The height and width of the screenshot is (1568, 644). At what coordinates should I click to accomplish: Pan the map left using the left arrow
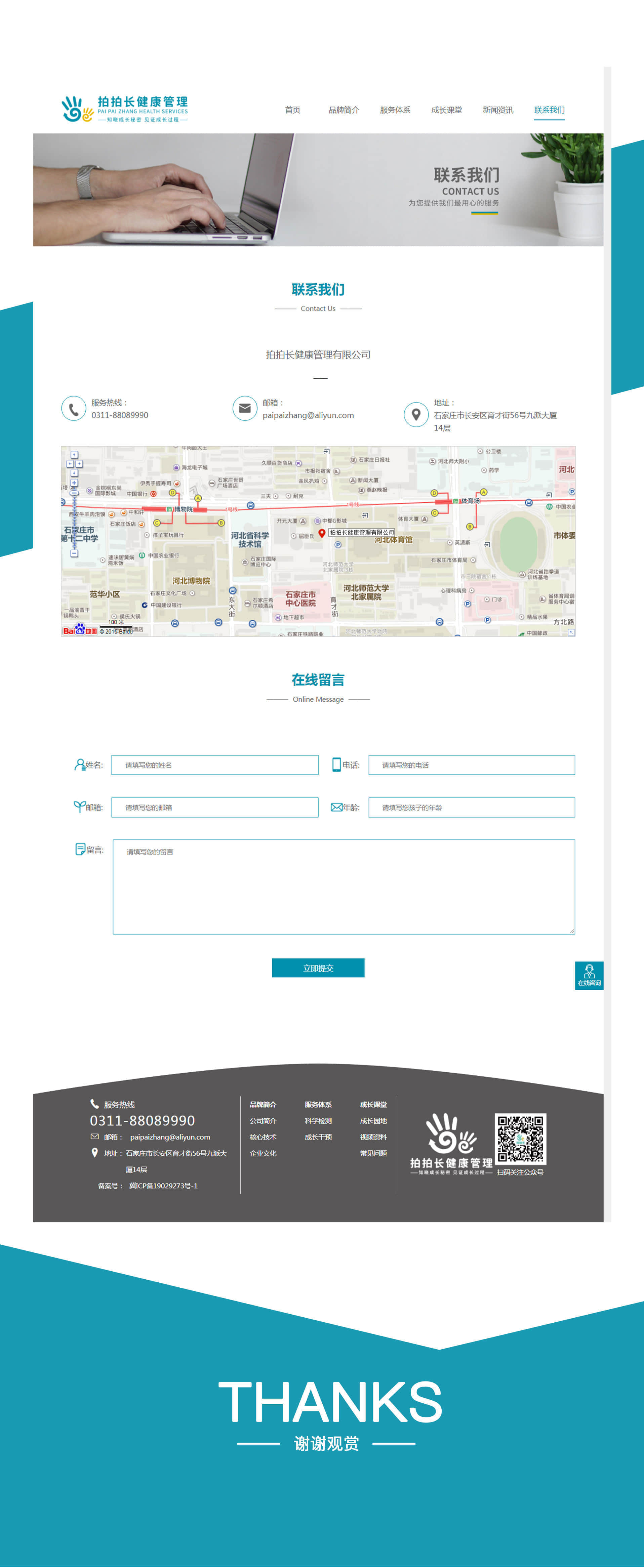pyautogui.click(x=69, y=464)
